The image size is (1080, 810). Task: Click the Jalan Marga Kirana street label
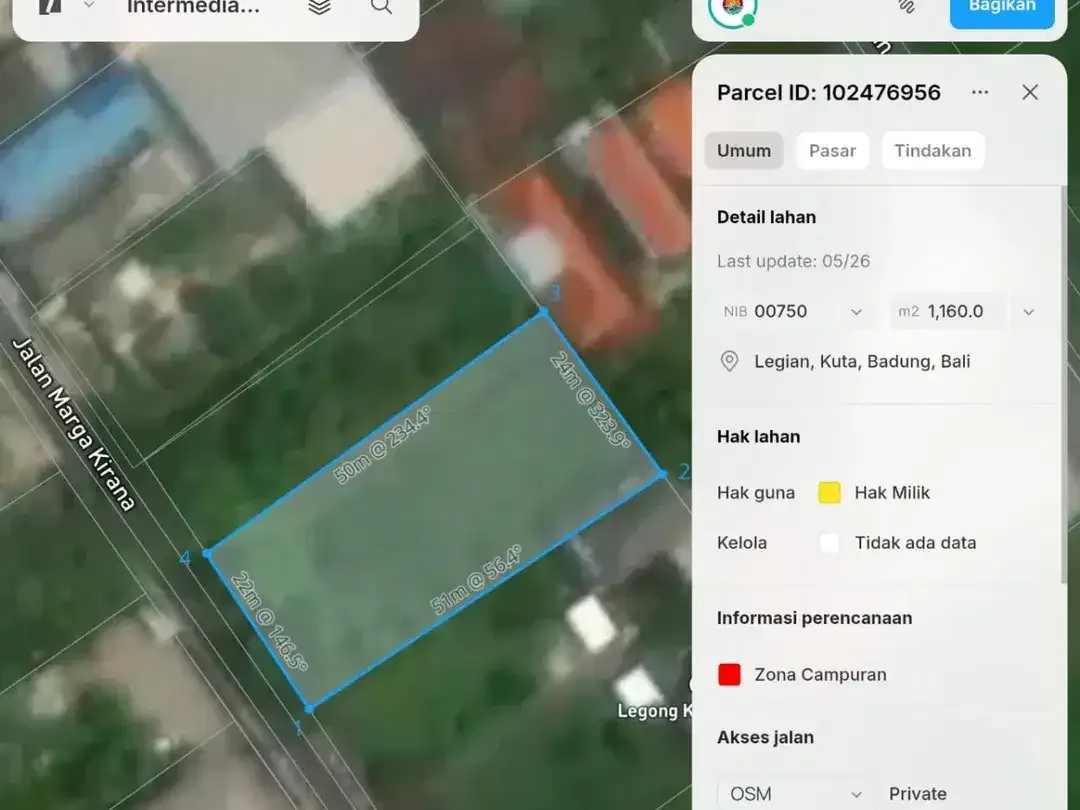[74, 424]
